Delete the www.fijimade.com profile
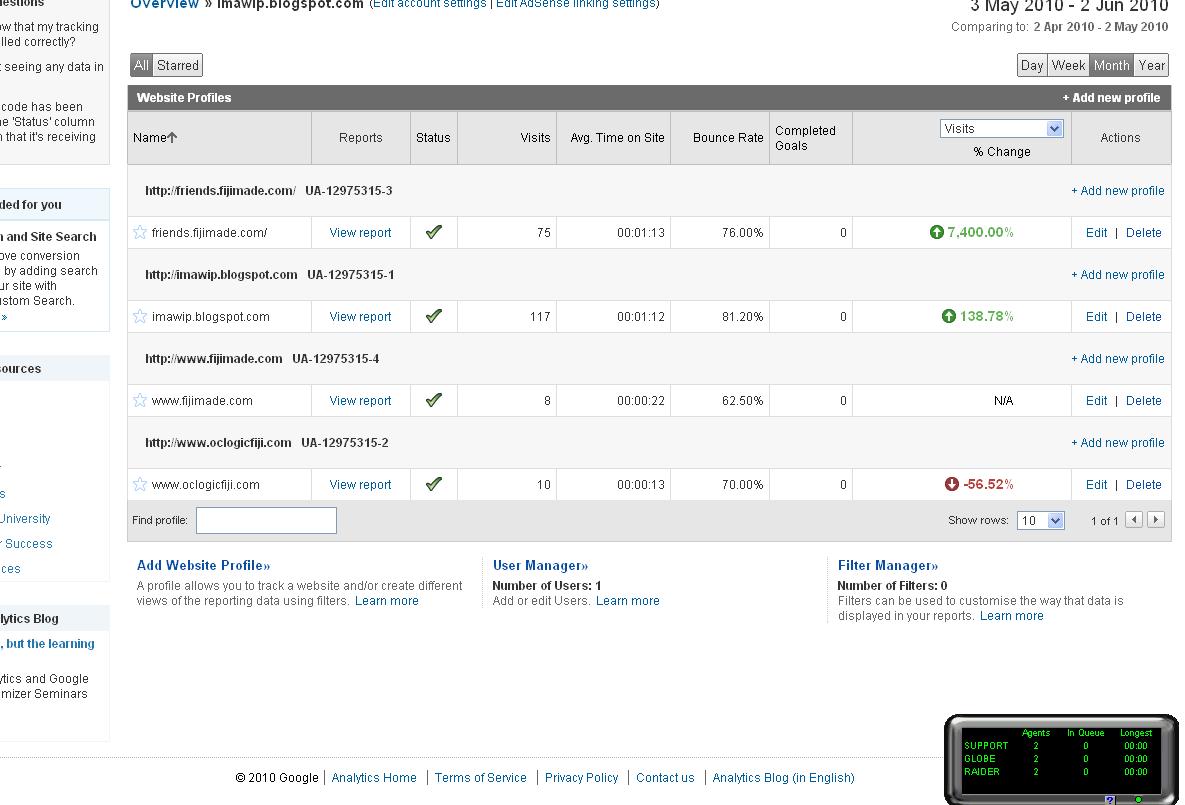 click(x=1143, y=401)
